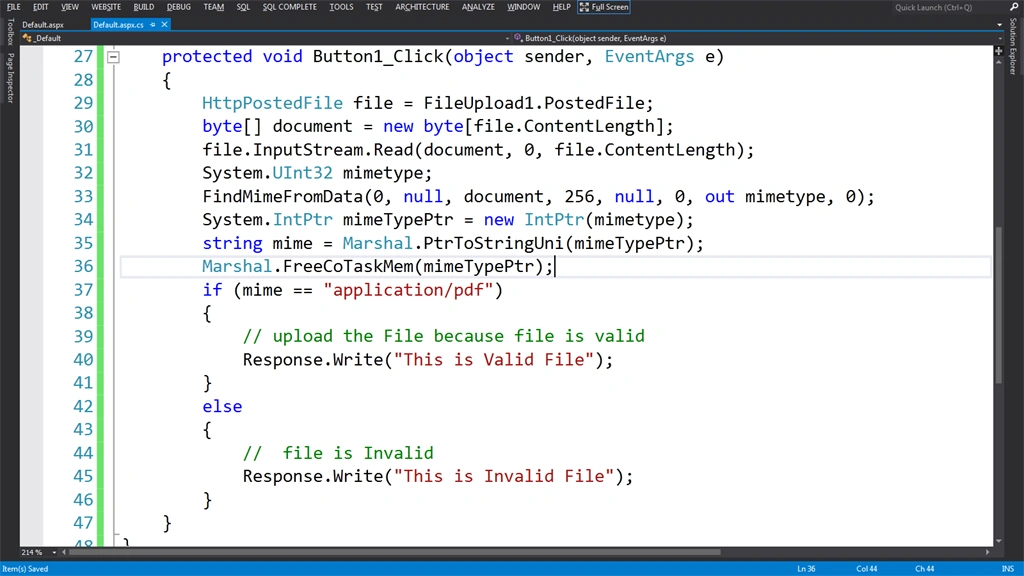Open the Page Inspector side panel
Image resolution: width=1024 pixels, height=576 pixels.
tap(10, 78)
